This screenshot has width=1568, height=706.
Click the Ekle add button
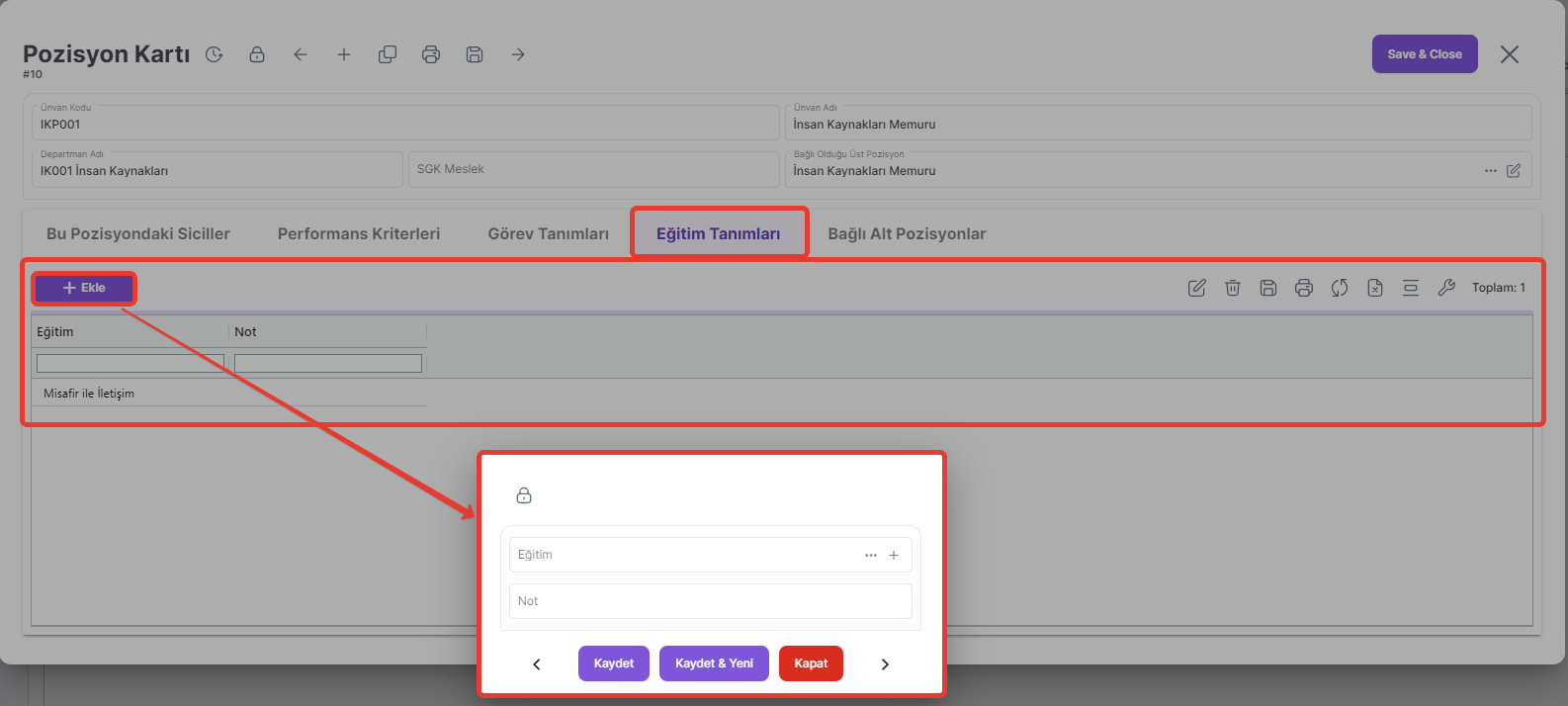(84, 288)
